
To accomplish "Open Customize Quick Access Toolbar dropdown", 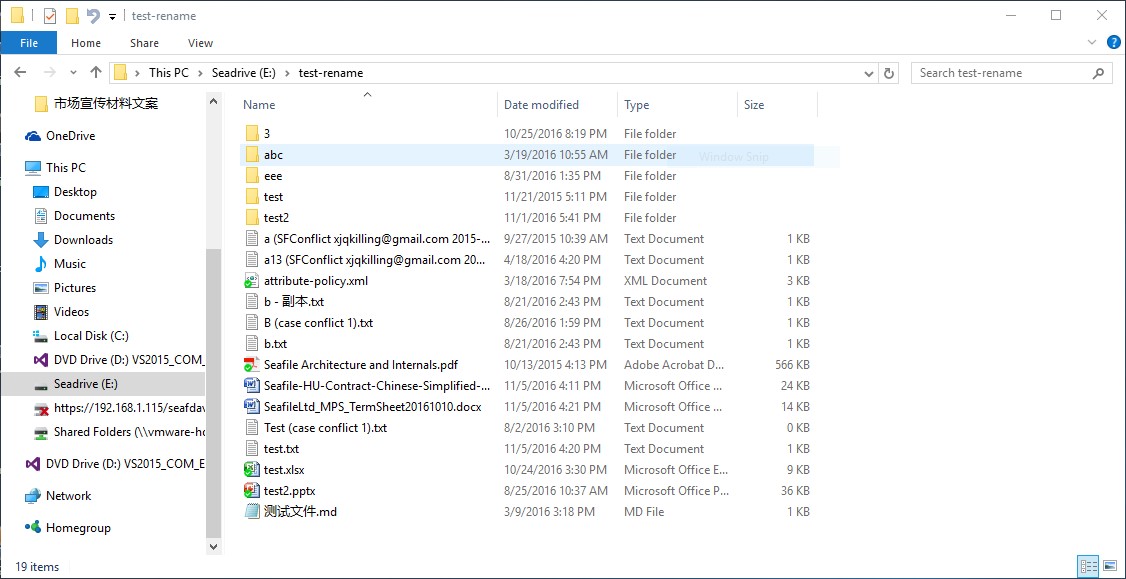I will click(112, 16).
